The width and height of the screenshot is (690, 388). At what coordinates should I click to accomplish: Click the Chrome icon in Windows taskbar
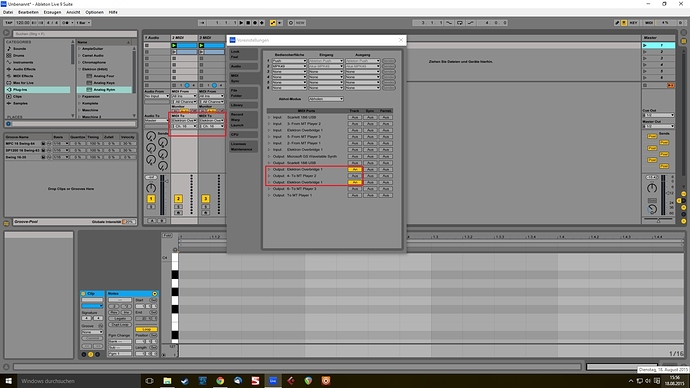point(220,381)
